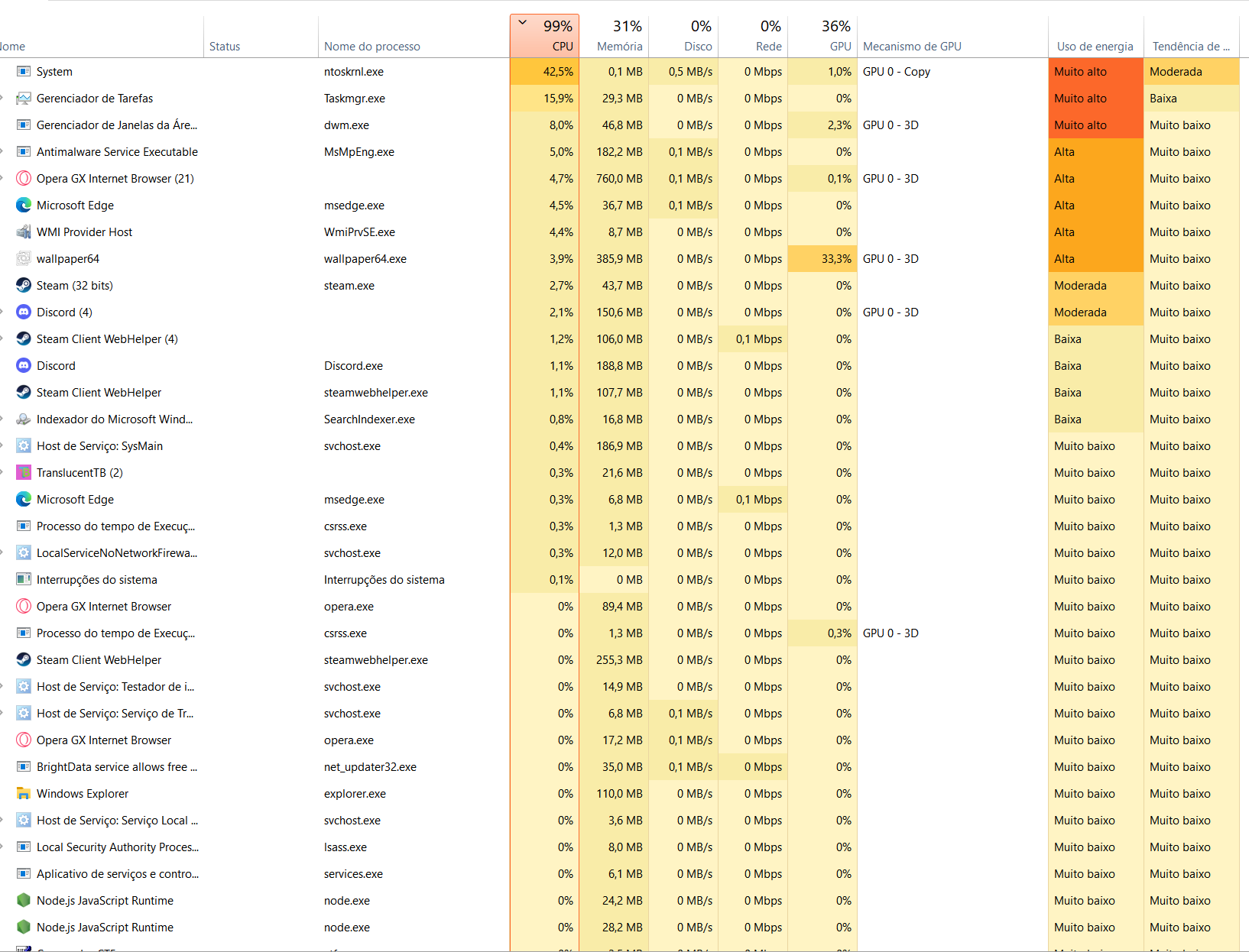Screen dimensions: 1249x952
Task: Click the GPU 0 - Copy engine cell
Action: [952, 72]
